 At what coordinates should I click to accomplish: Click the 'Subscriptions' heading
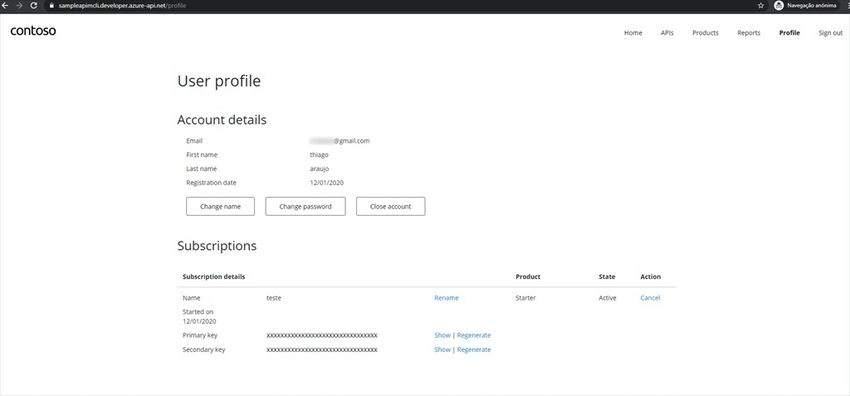(x=217, y=246)
